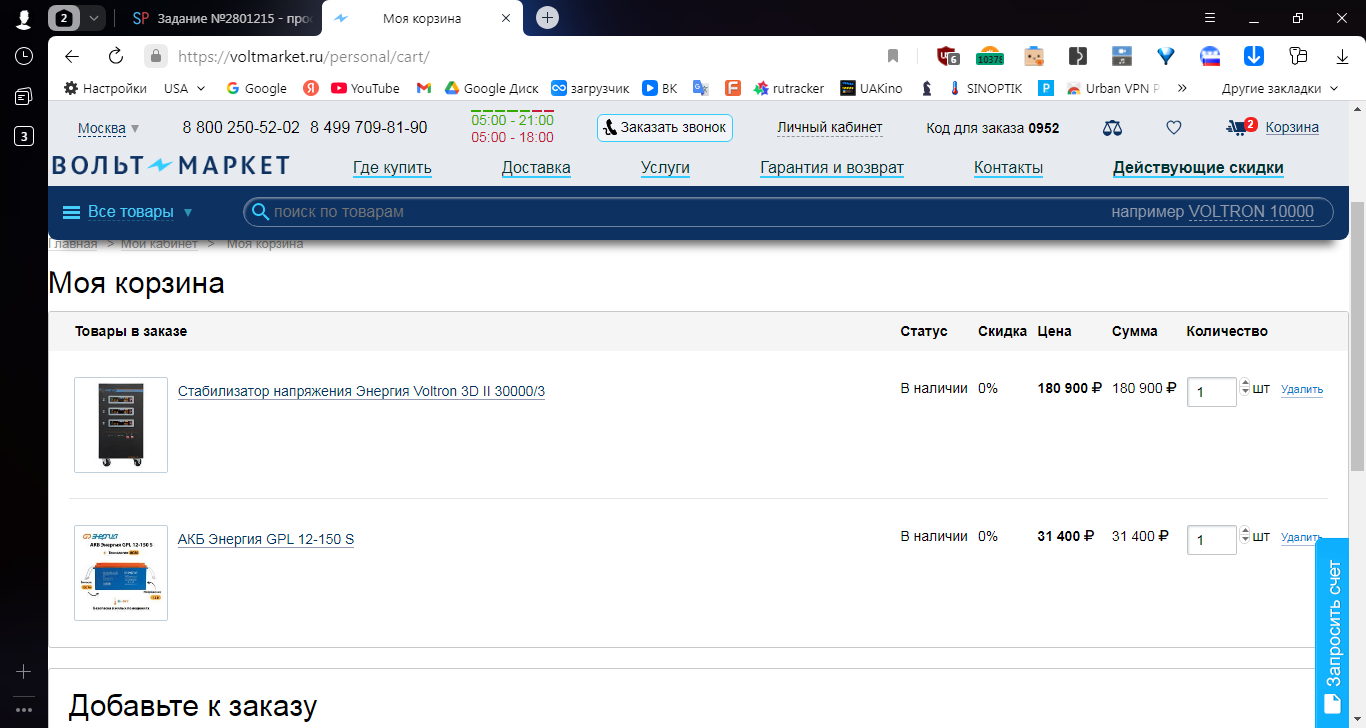
Task: Expand the tab group dropdown arrow
Action: [93, 18]
